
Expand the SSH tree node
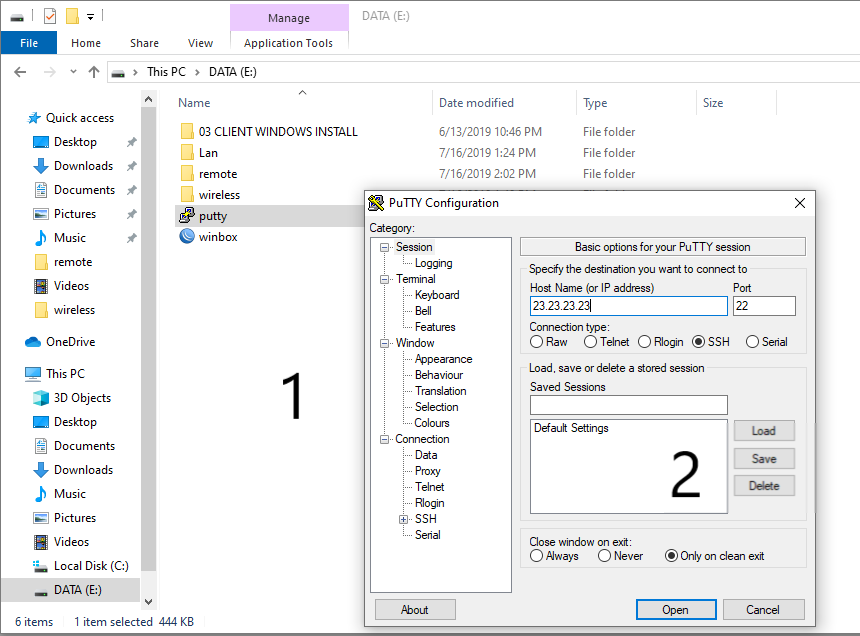(404, 519)
